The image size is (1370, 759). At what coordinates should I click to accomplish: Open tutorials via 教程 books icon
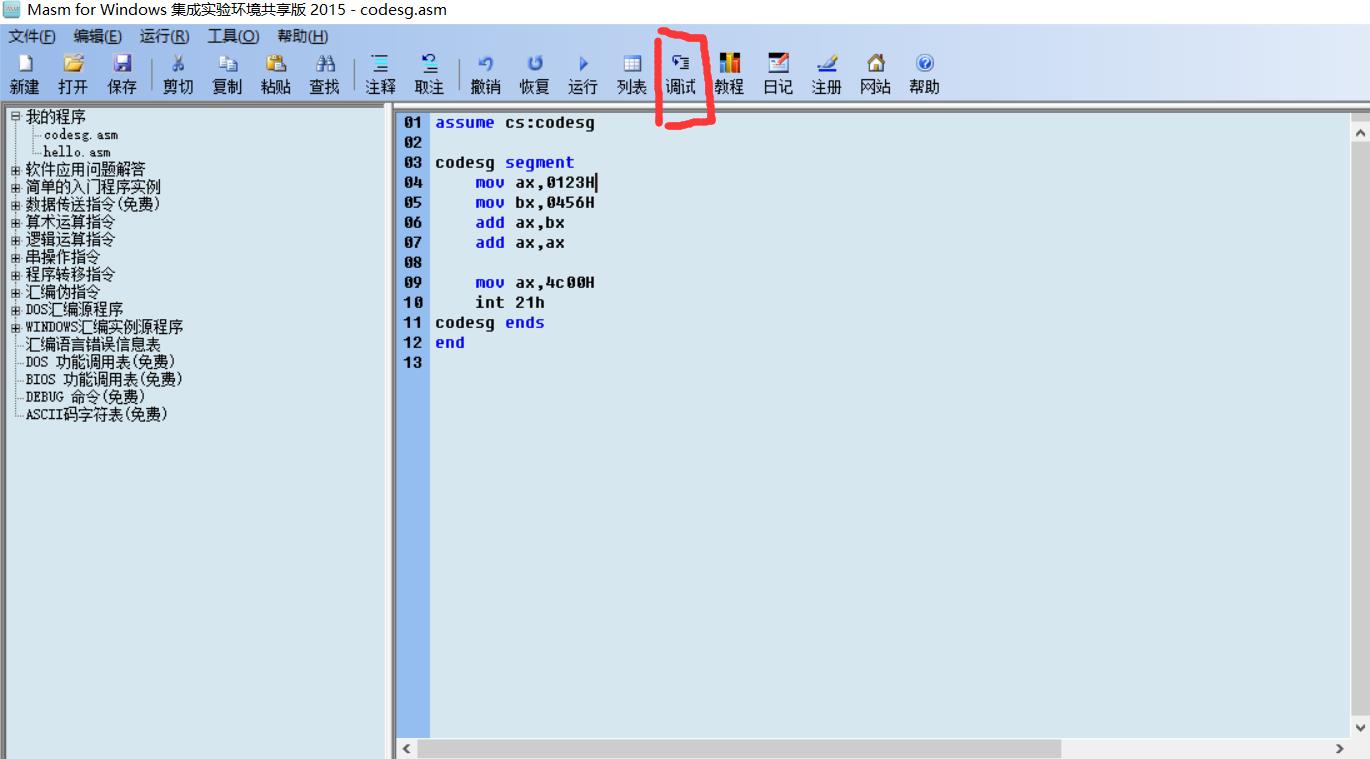pos(729,63)
